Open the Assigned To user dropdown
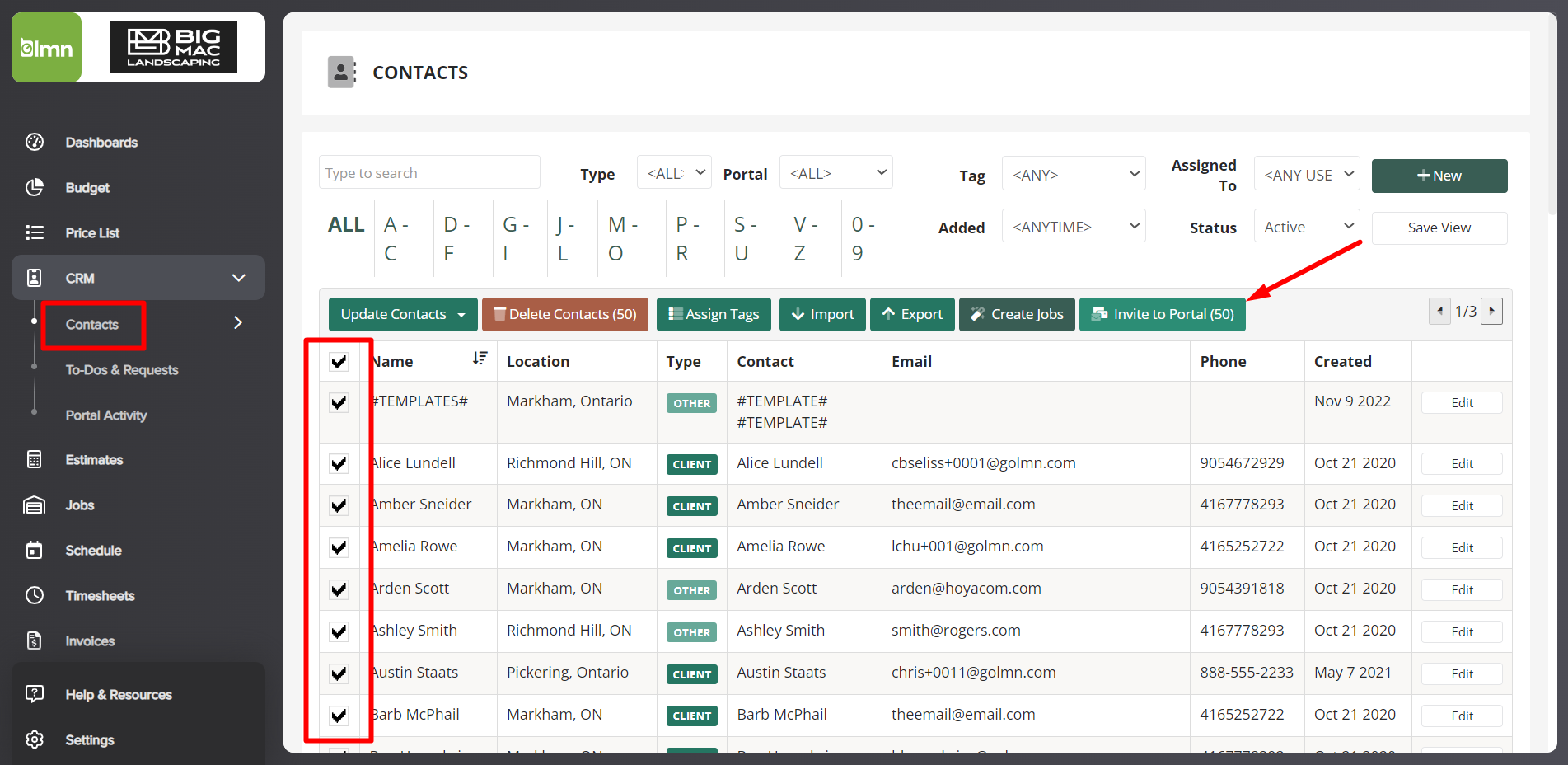This screenshot has height=765, width=1568. pyautogui.click(x=1307, y=174)
